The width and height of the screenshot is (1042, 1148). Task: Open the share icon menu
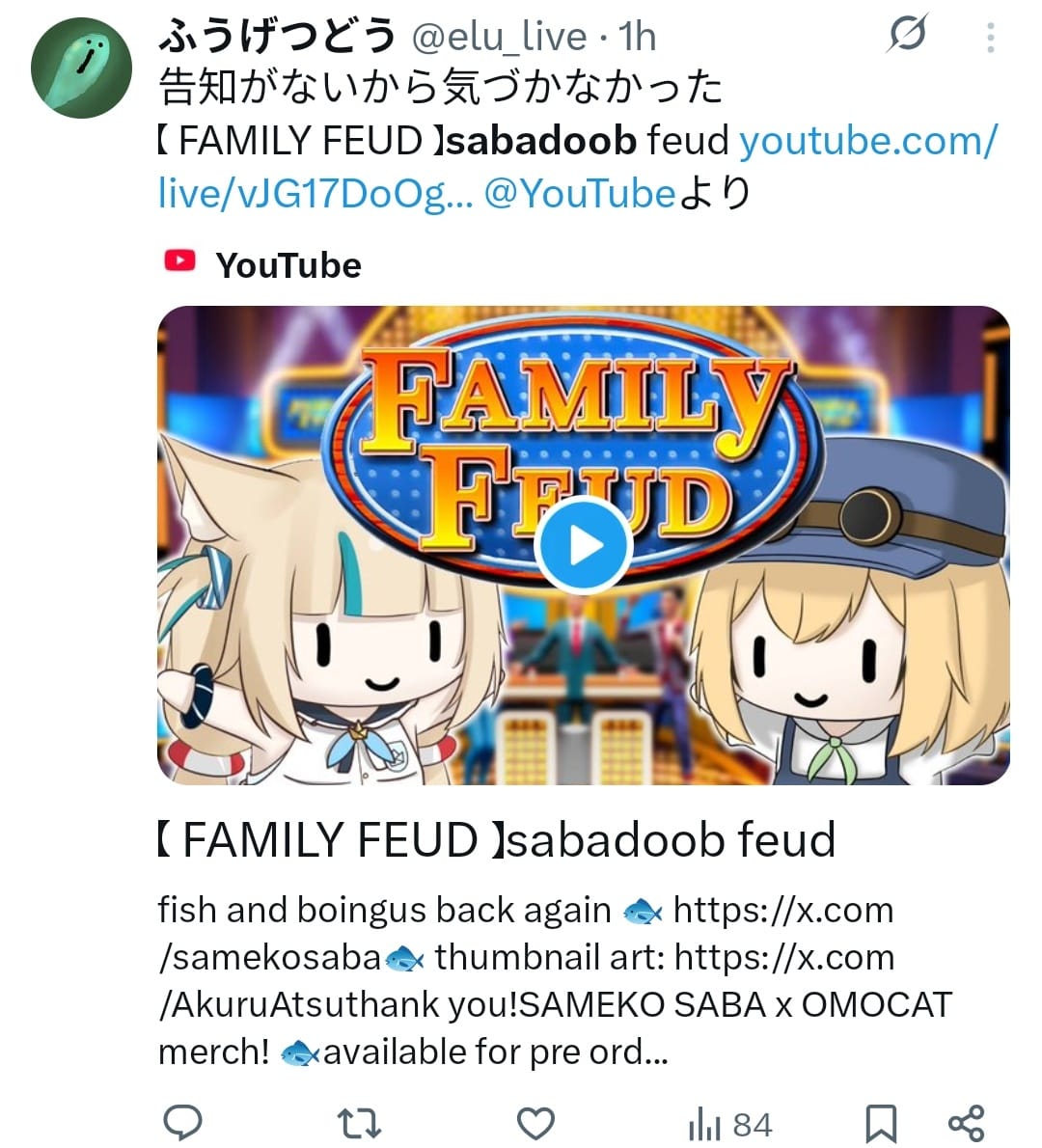tap(966, 1123)
